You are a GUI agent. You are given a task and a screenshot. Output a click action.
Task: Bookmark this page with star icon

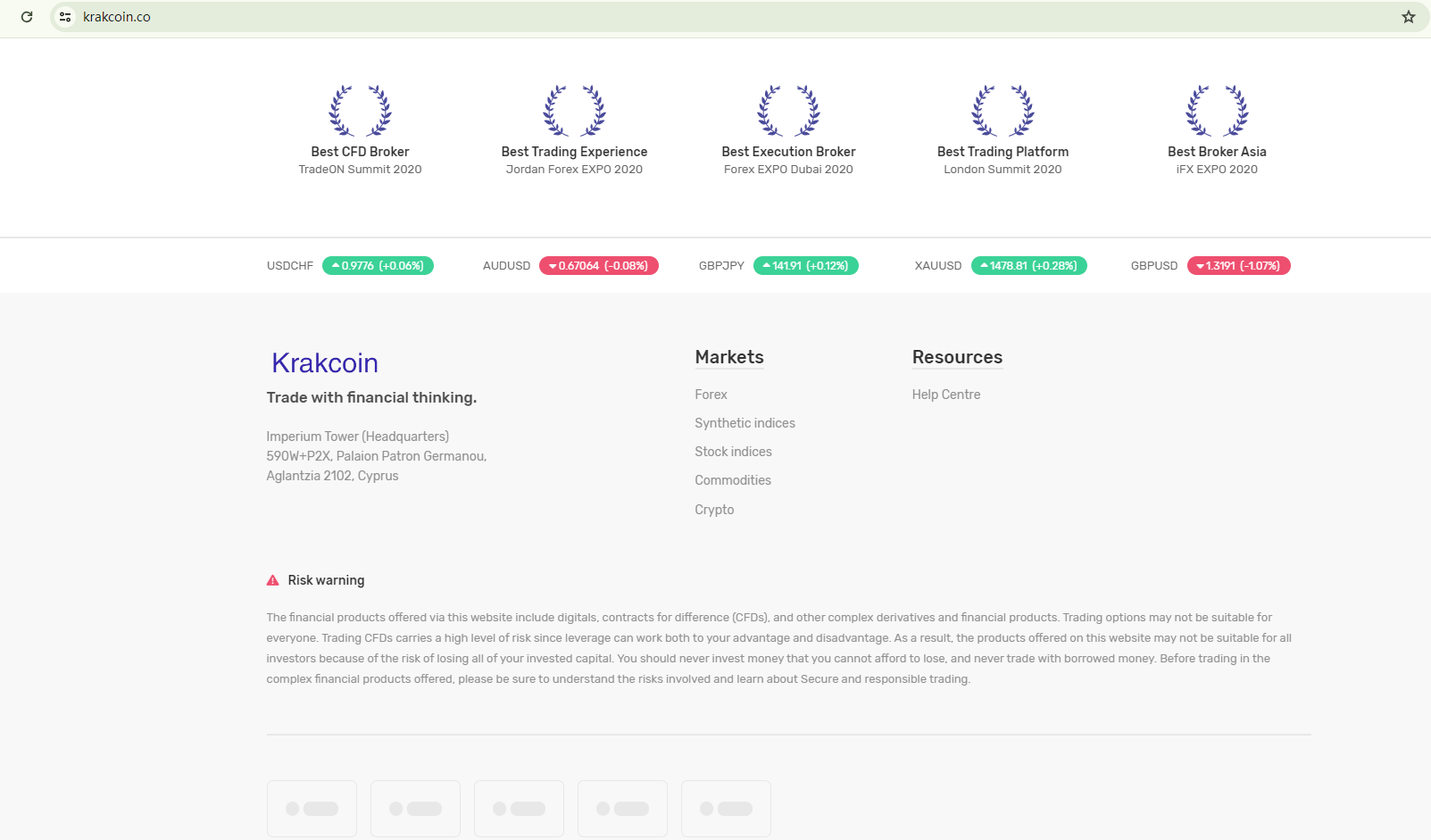point(1408,17)
